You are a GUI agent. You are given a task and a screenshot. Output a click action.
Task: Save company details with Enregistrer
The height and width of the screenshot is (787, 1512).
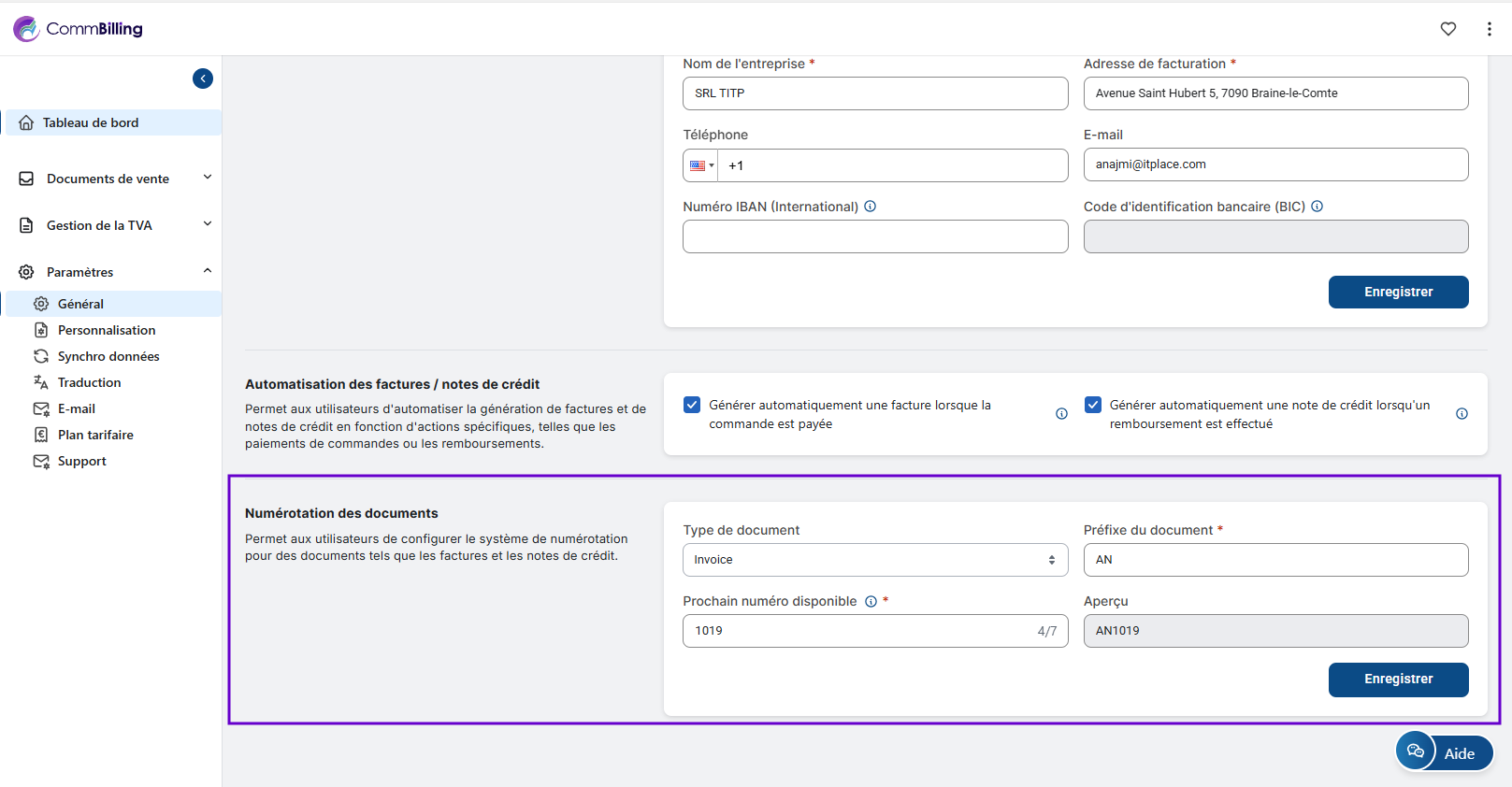1398,293
